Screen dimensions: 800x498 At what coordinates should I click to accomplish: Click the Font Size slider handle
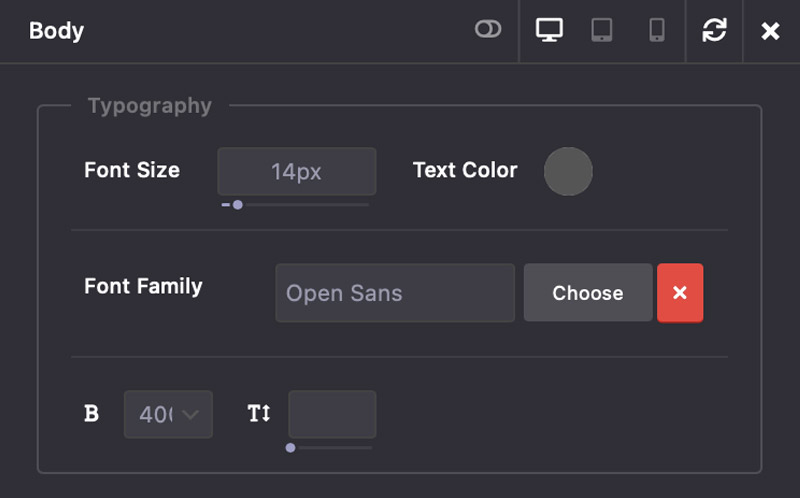238,205
